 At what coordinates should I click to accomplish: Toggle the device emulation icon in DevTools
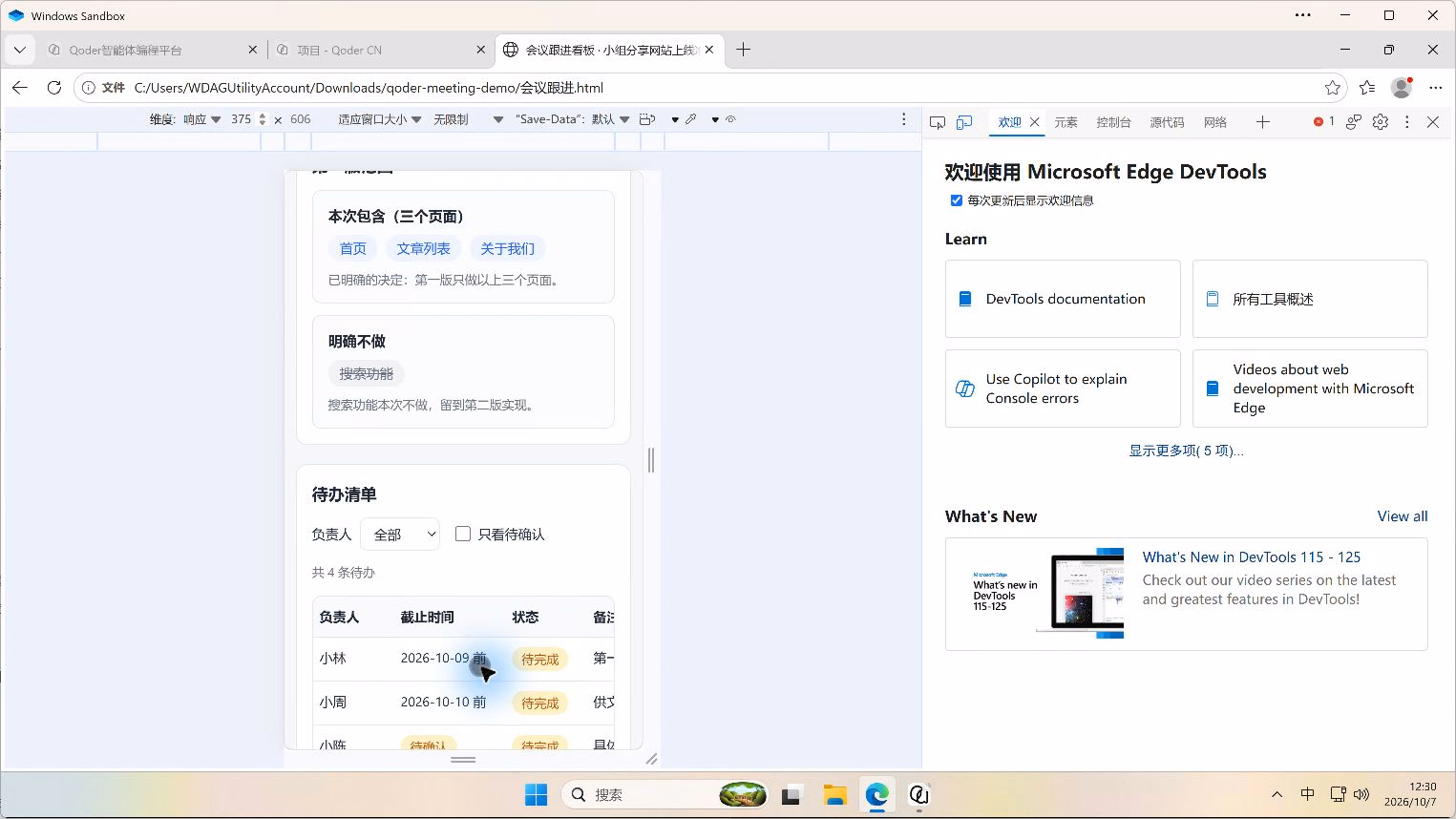click(x=964, y=122)
